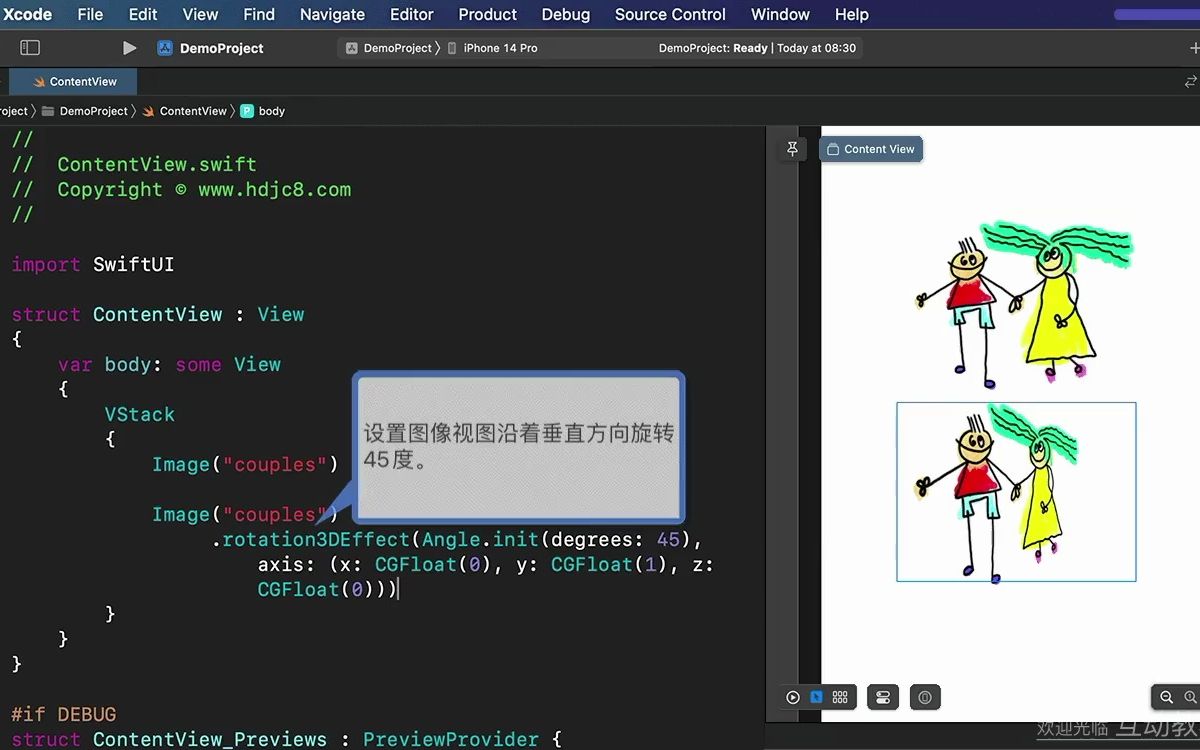This screenshot has width=1200, height=750.
Task: Open preview variants grid mode
Action: (x=840, y=697)
